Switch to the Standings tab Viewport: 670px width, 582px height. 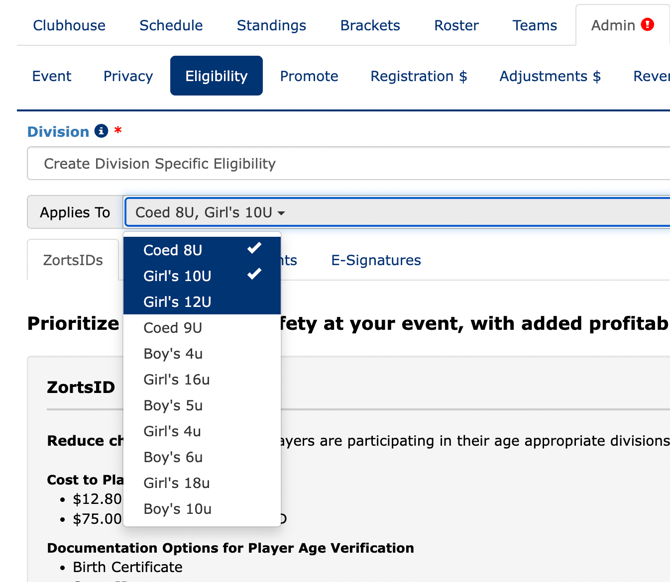click(x=272, y=25)
